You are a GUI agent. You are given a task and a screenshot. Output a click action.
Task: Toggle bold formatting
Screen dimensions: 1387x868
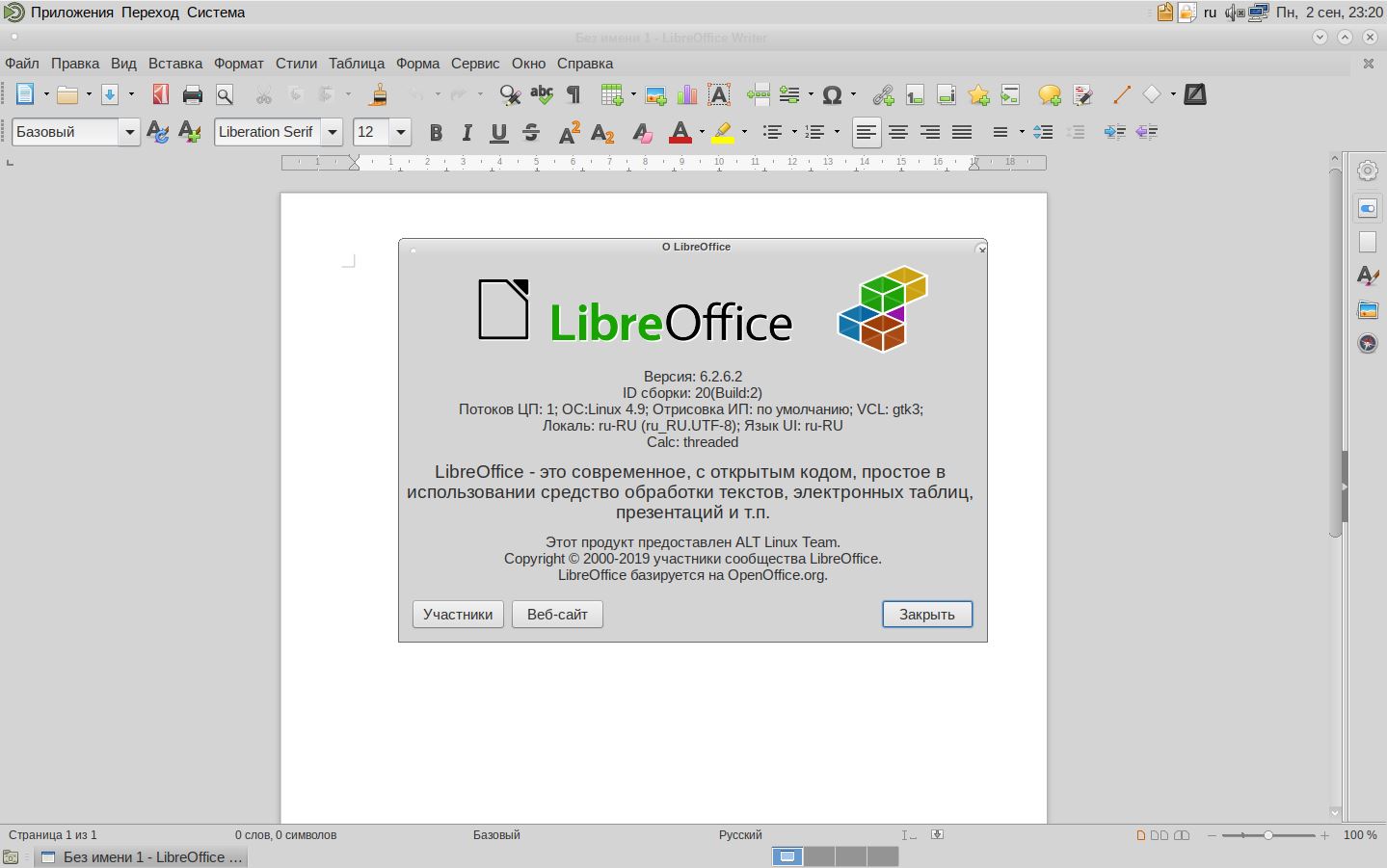(436, 132)
